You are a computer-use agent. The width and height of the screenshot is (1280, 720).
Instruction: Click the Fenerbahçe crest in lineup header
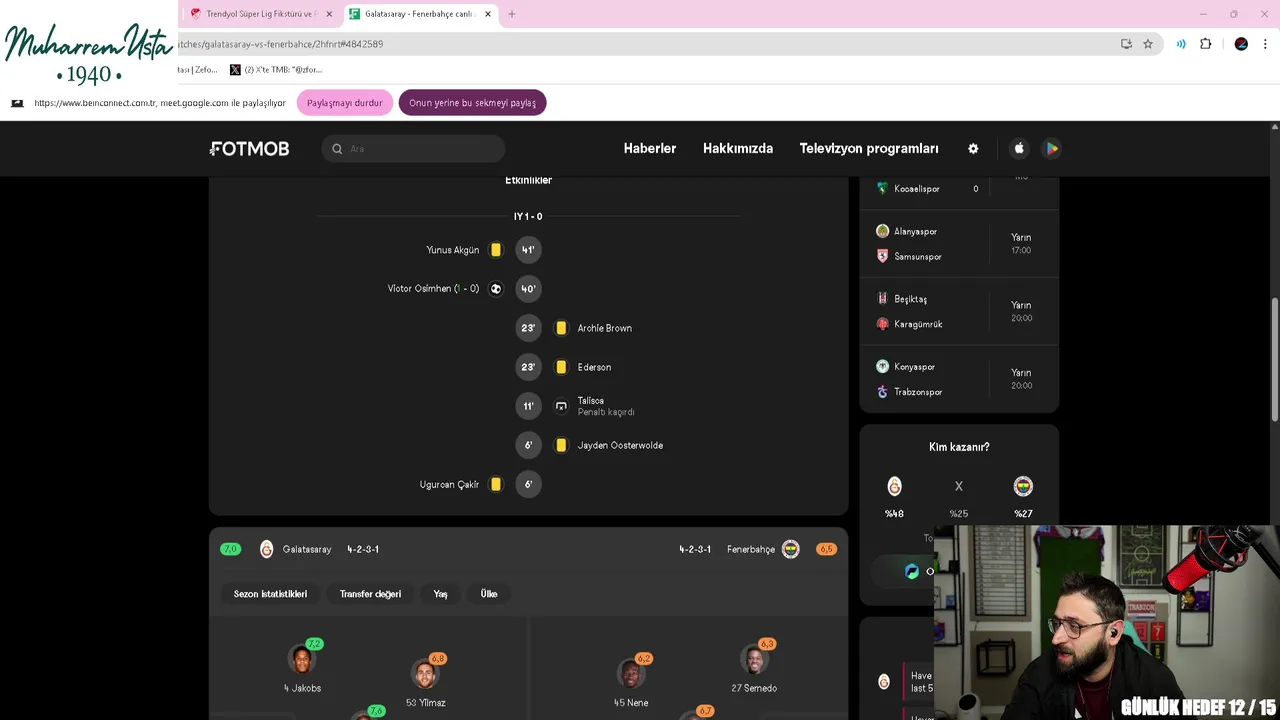(791, 549)
